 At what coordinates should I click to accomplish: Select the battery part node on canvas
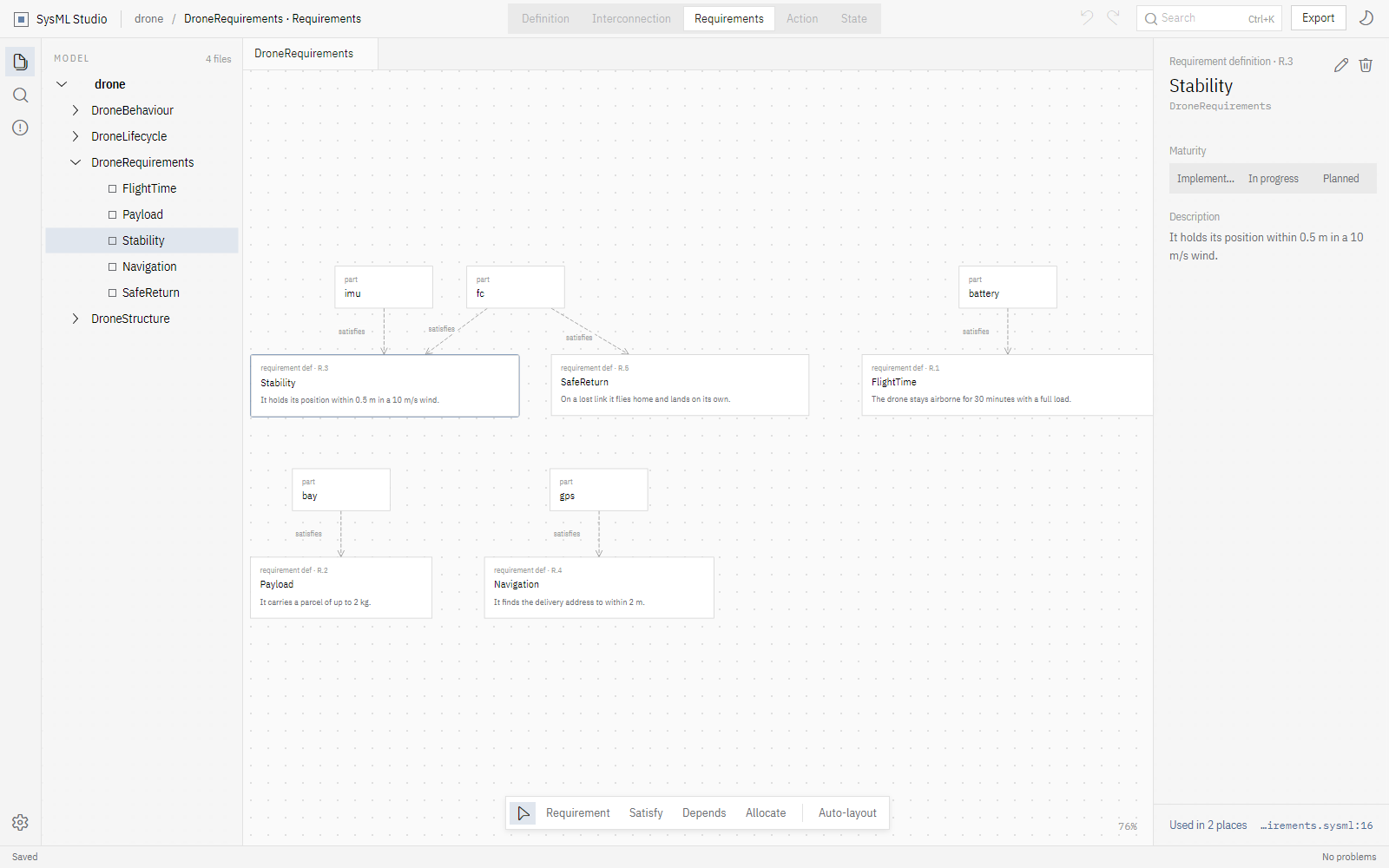(x=1008, y=286)
